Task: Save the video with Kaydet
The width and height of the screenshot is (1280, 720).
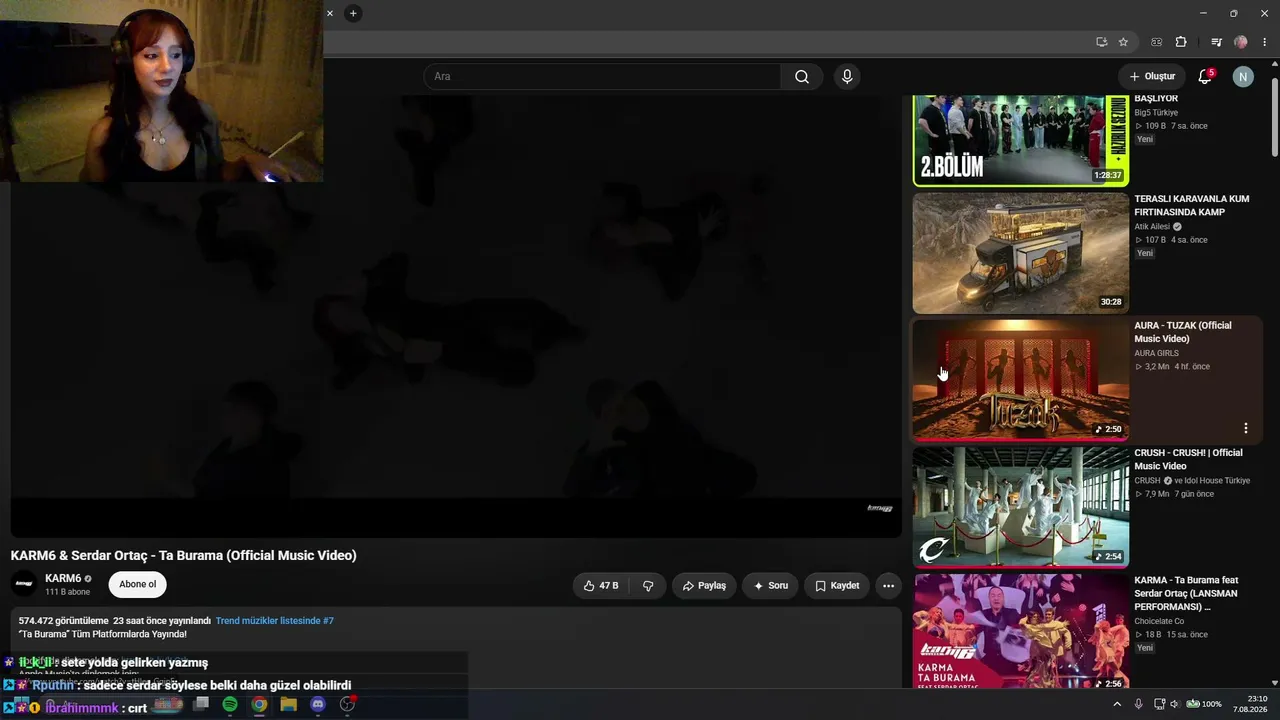Action: (837, 586)
